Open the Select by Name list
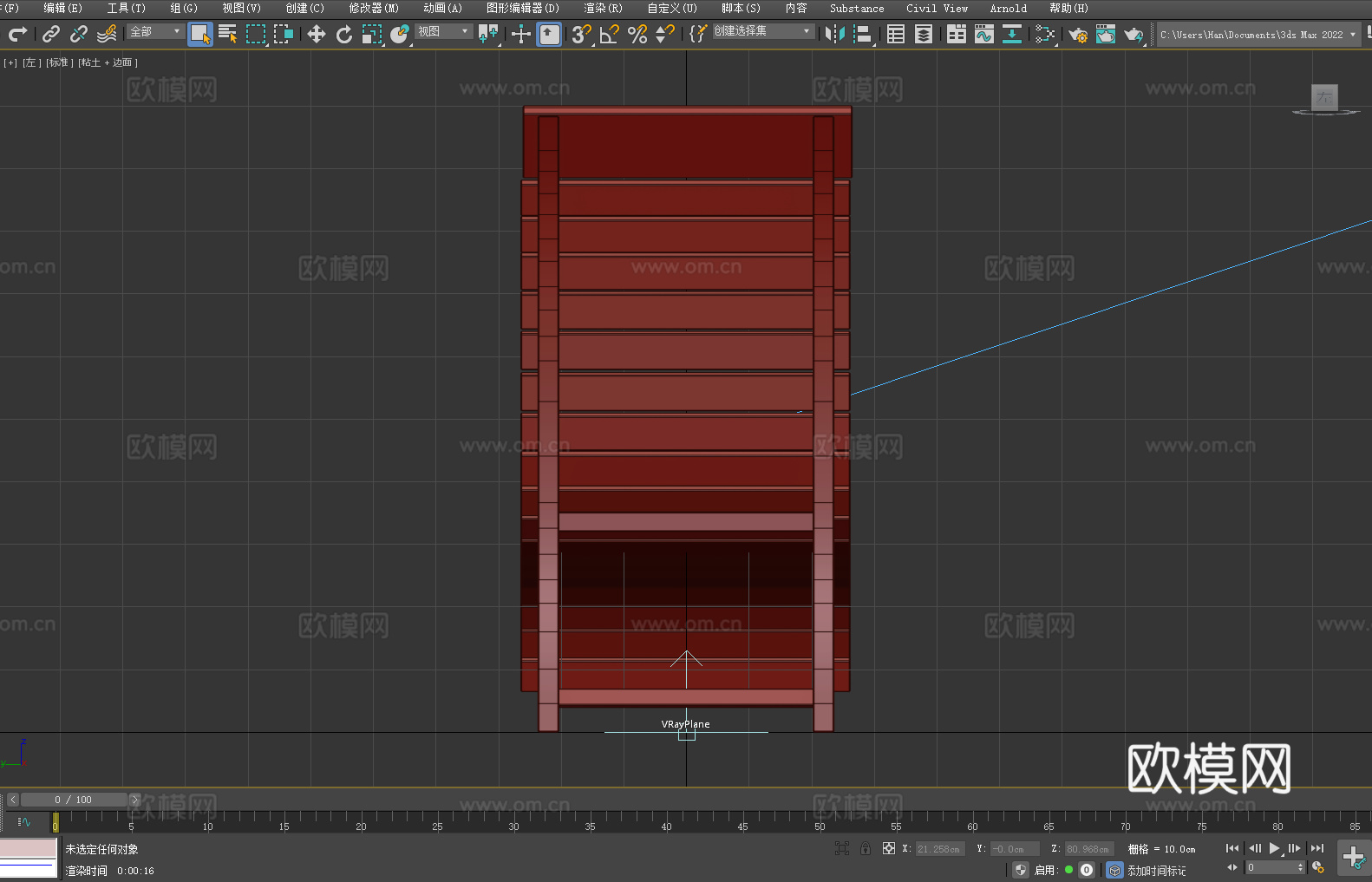The width and height of the screenshot is (1372, 882). (x=228, y=34)
